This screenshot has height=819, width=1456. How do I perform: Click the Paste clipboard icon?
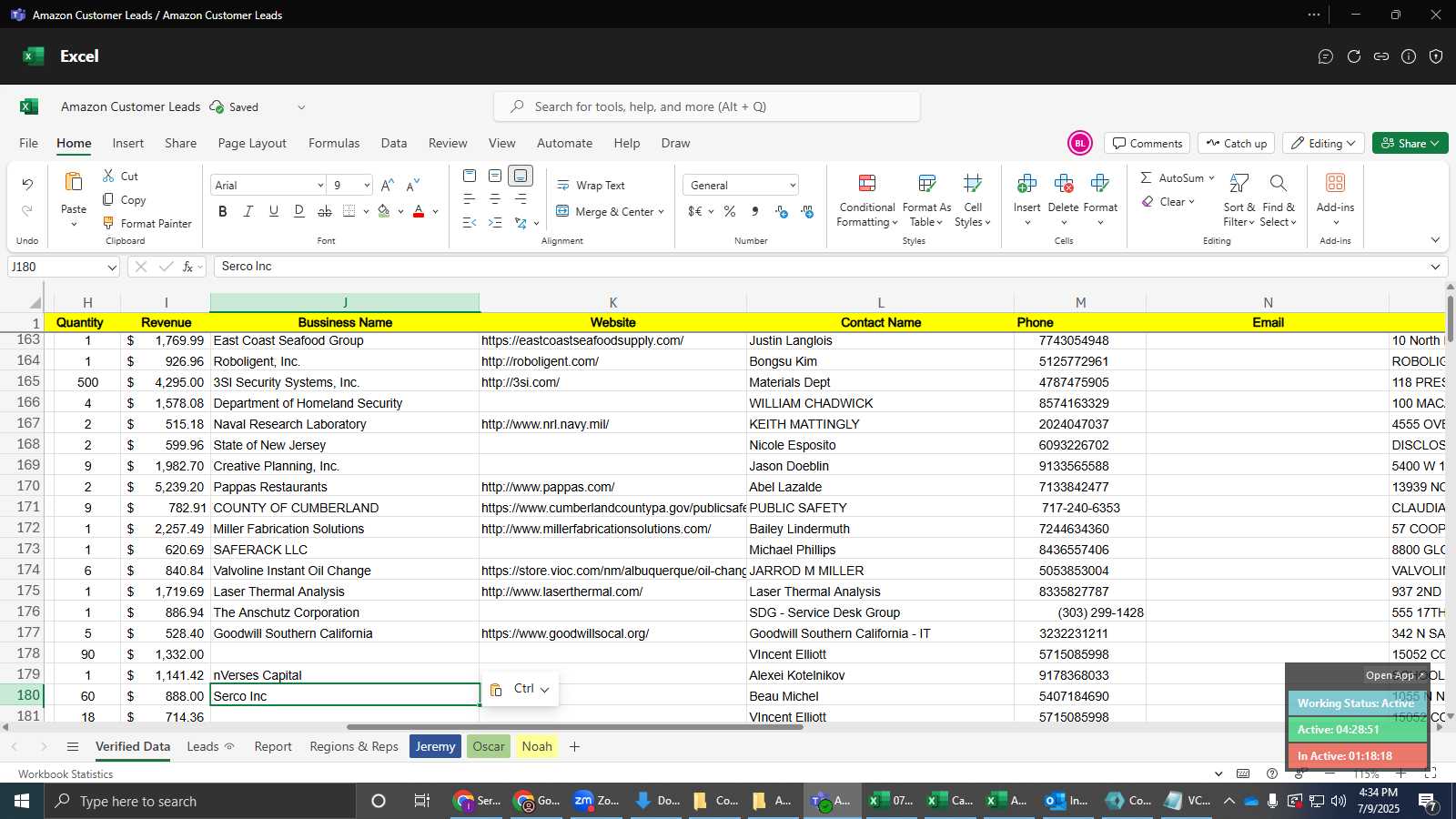[x=74, y=182]
